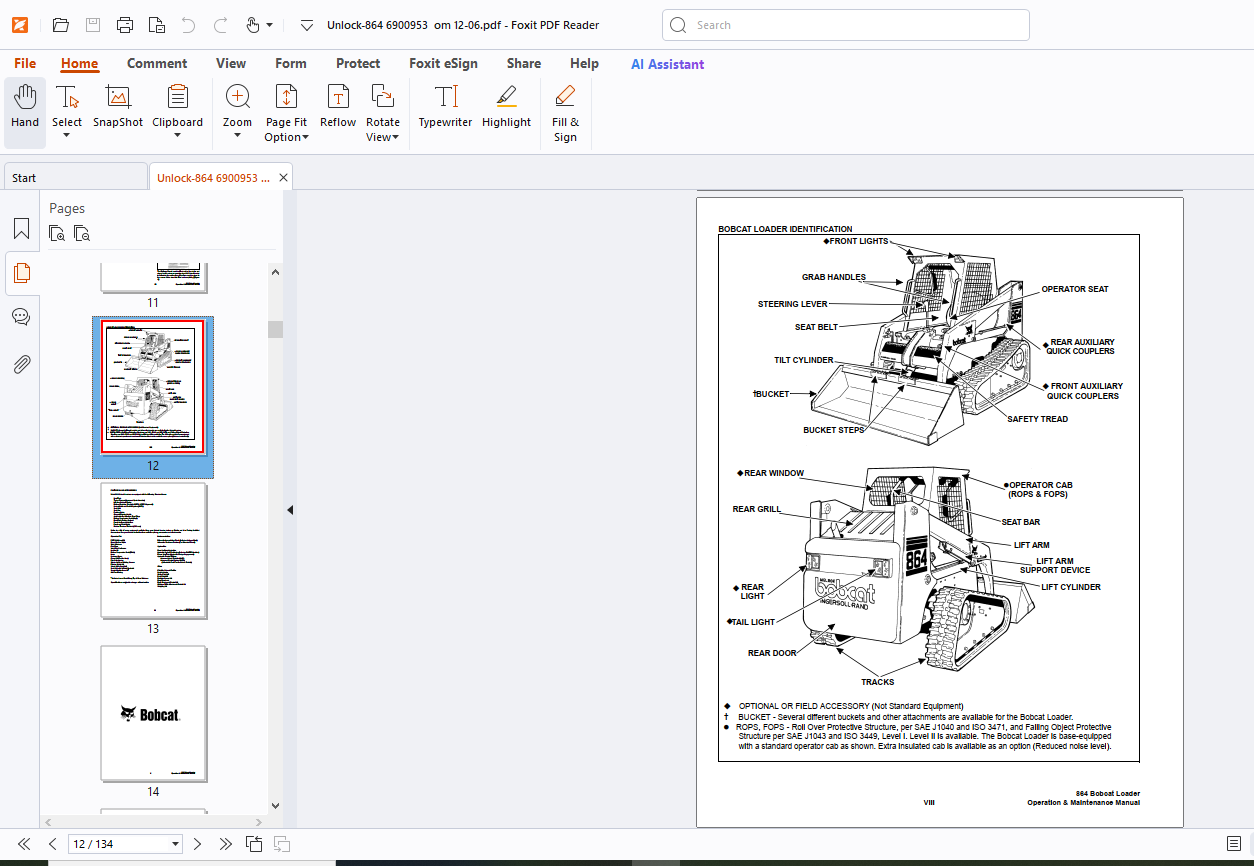Click the Undo arrow in the title bar
Image resolution: width=1254 pixels, height=866 pixels.
point(189,25)
